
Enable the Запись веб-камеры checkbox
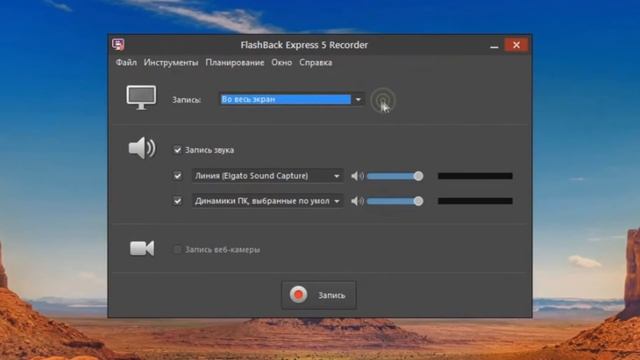click(177, 249)
